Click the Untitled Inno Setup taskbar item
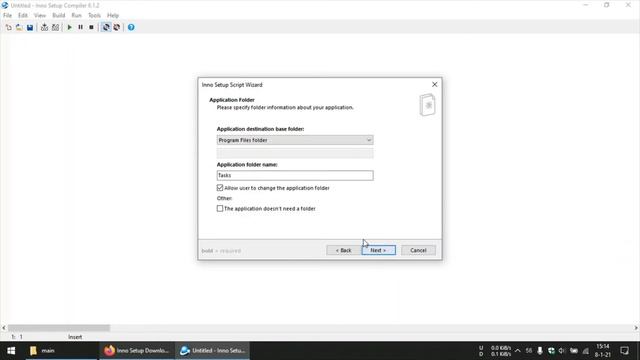This screenshot has height=360, width=640. point(213,351)
